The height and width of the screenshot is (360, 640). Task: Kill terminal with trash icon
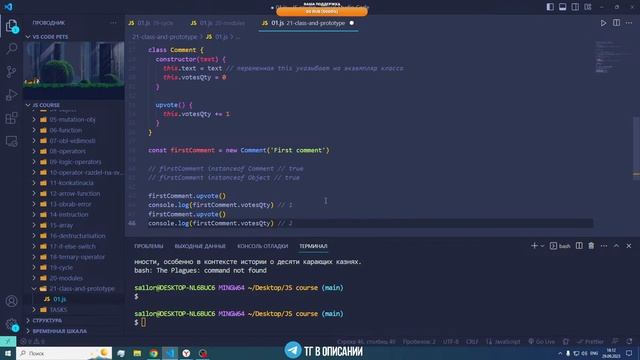pyautogui.click(x=591, y=246)
